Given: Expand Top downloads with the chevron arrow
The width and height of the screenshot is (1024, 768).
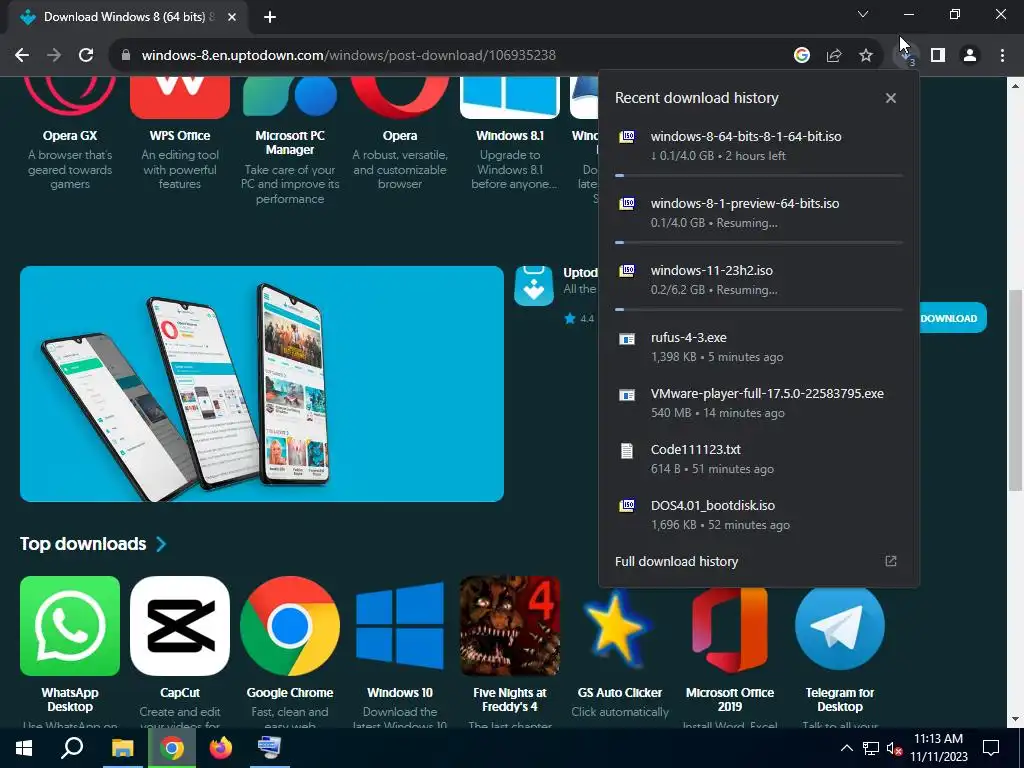Looking at the screenshot, I should coord(161,544).
